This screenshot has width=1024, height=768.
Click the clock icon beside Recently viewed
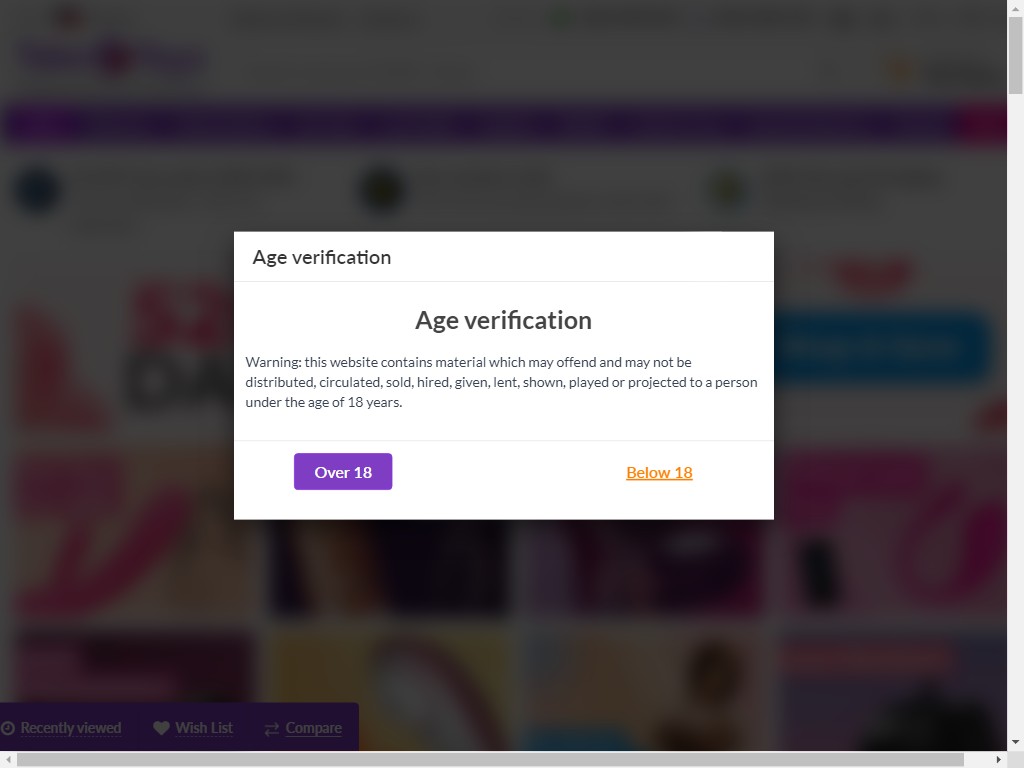[x=8, y=728]
